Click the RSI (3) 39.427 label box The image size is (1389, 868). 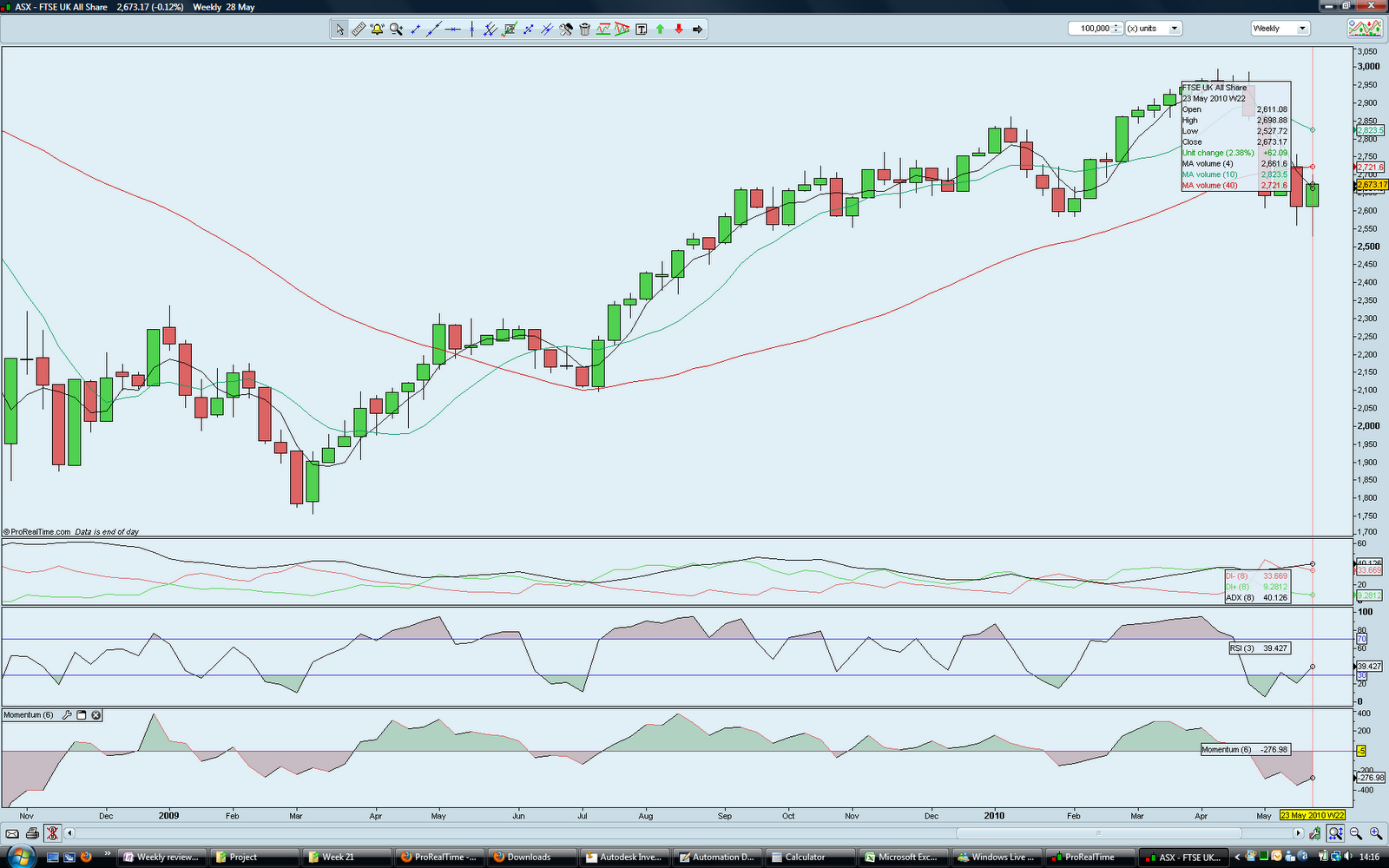point(1260,648)
